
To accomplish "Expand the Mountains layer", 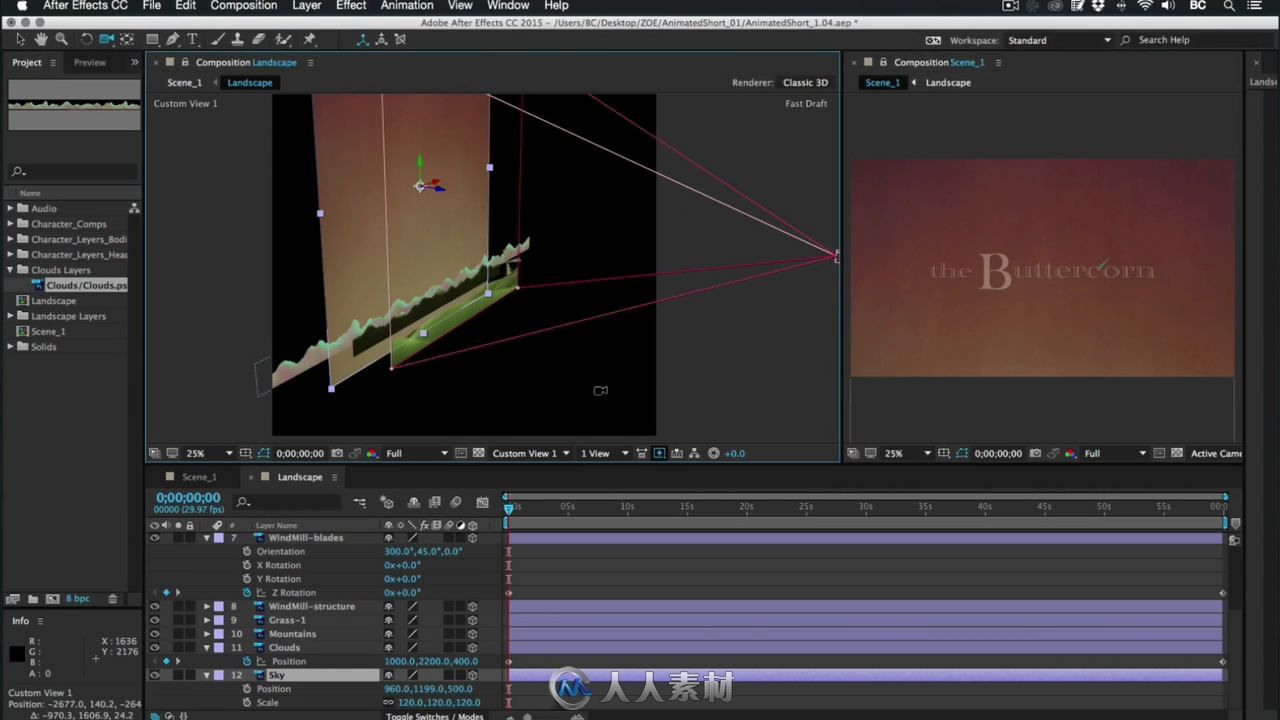I will pyautogui.click(x=207, y=633).
